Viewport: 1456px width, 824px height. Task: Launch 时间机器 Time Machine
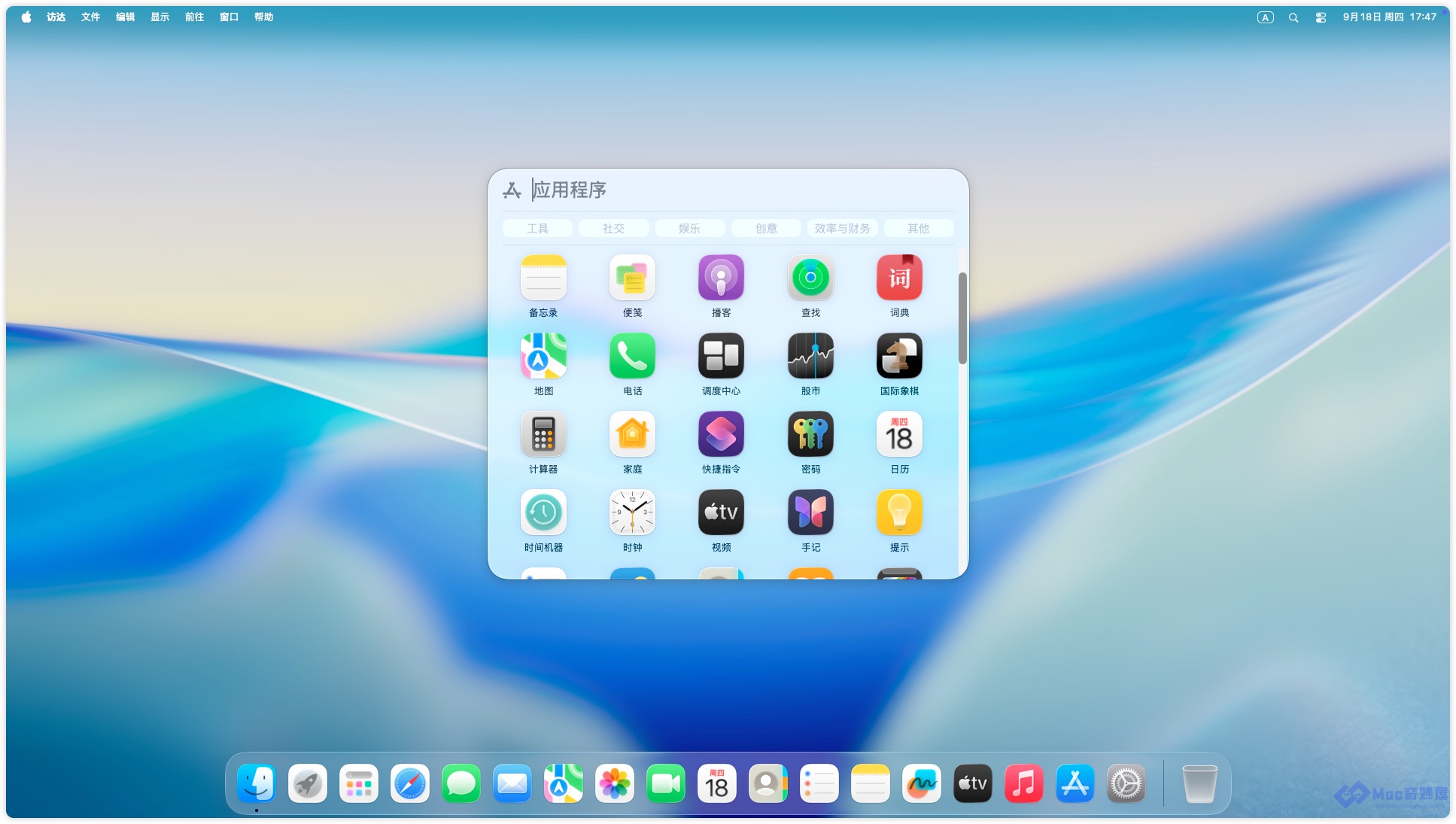pos(543,512)
